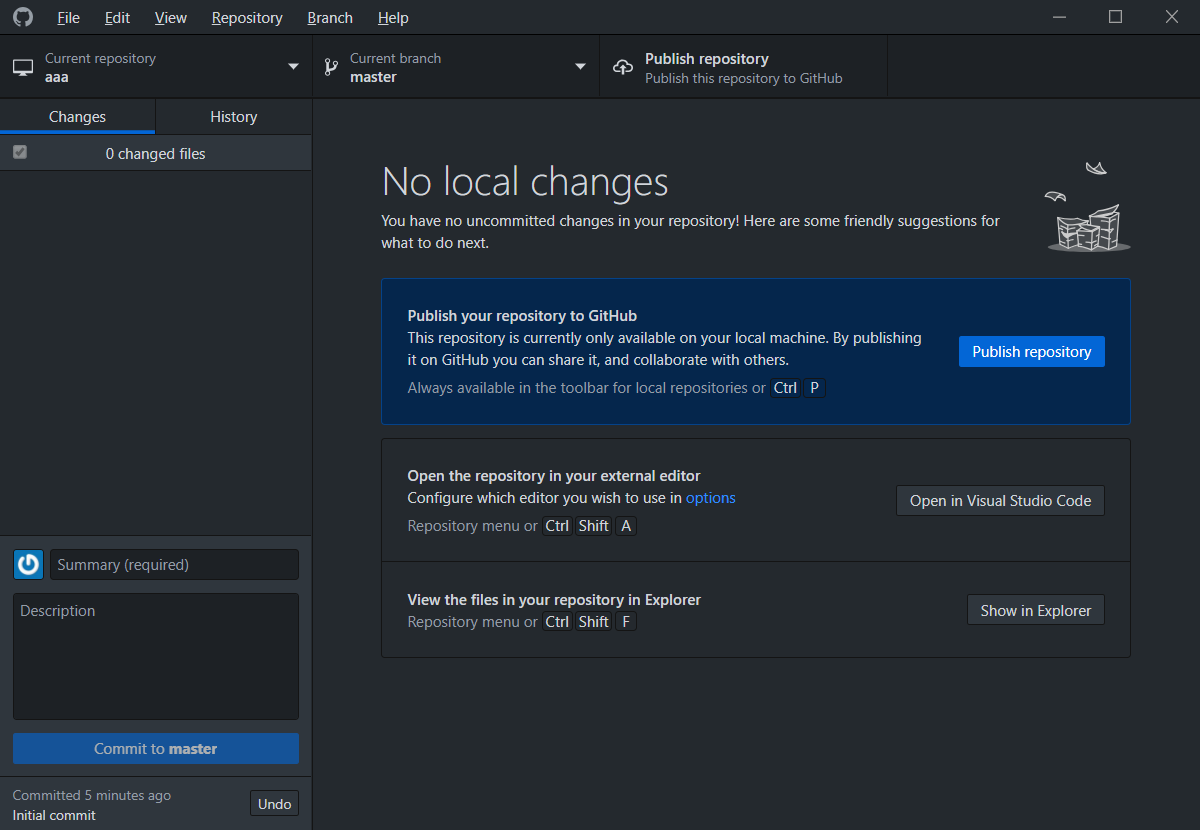Focus the Summary (required) field
This screenshot has width=1200, height=830.
click(174, 565)
